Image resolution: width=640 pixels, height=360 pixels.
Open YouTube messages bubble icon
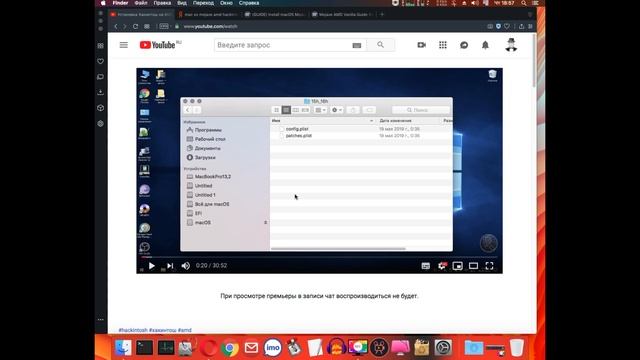464,45
